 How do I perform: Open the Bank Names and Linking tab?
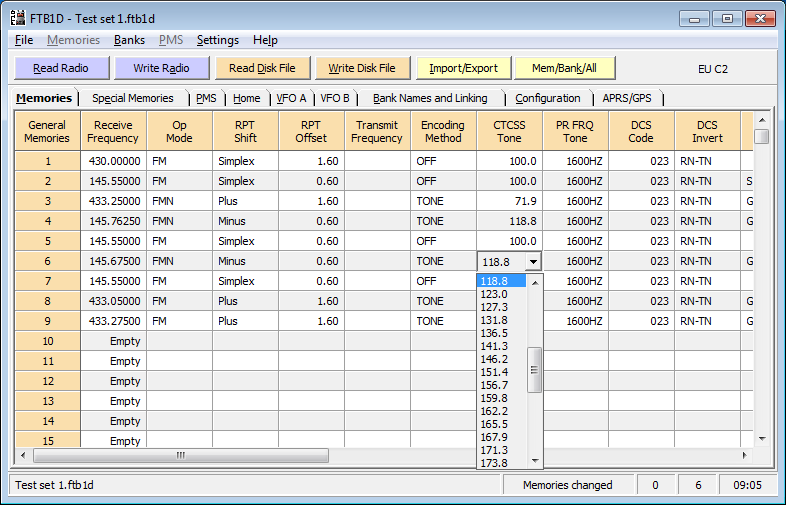tap(430, 98)
